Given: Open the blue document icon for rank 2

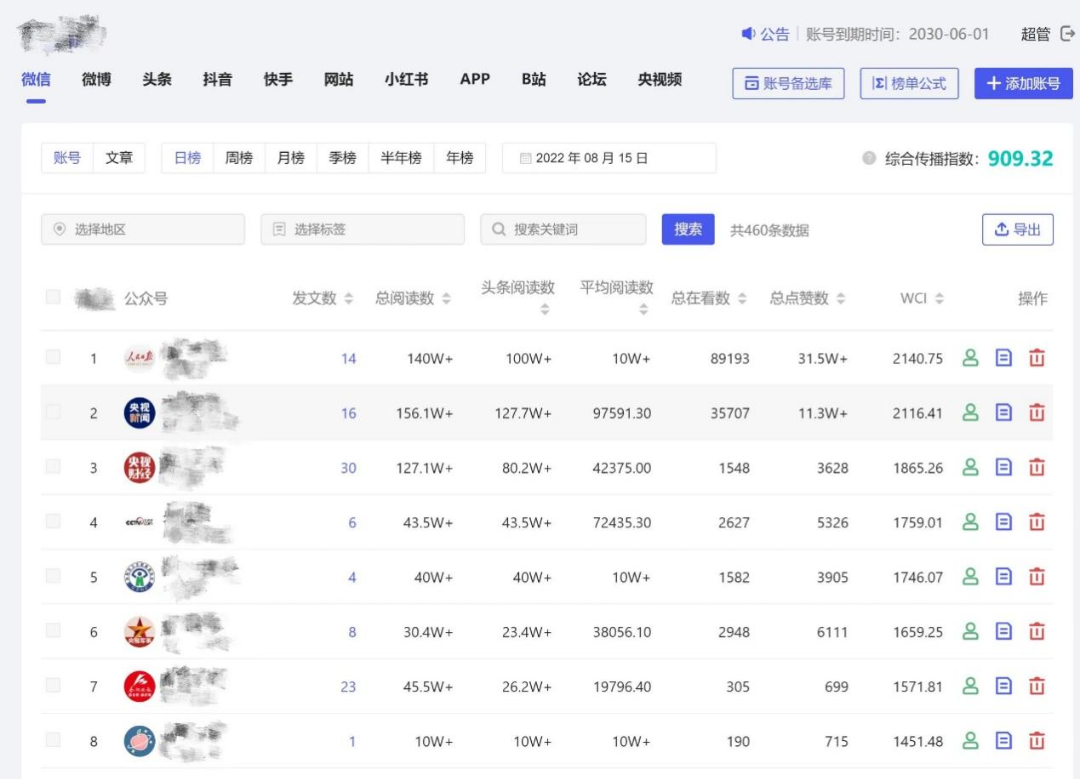Looking at the screenshot, I should (x=1003, y=412).
